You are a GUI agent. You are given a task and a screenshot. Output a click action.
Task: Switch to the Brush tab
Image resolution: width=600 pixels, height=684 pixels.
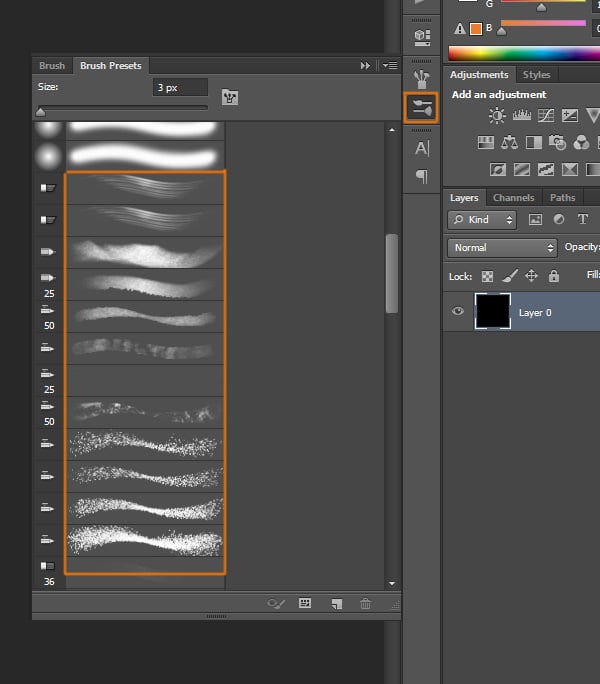coord(52,65)
